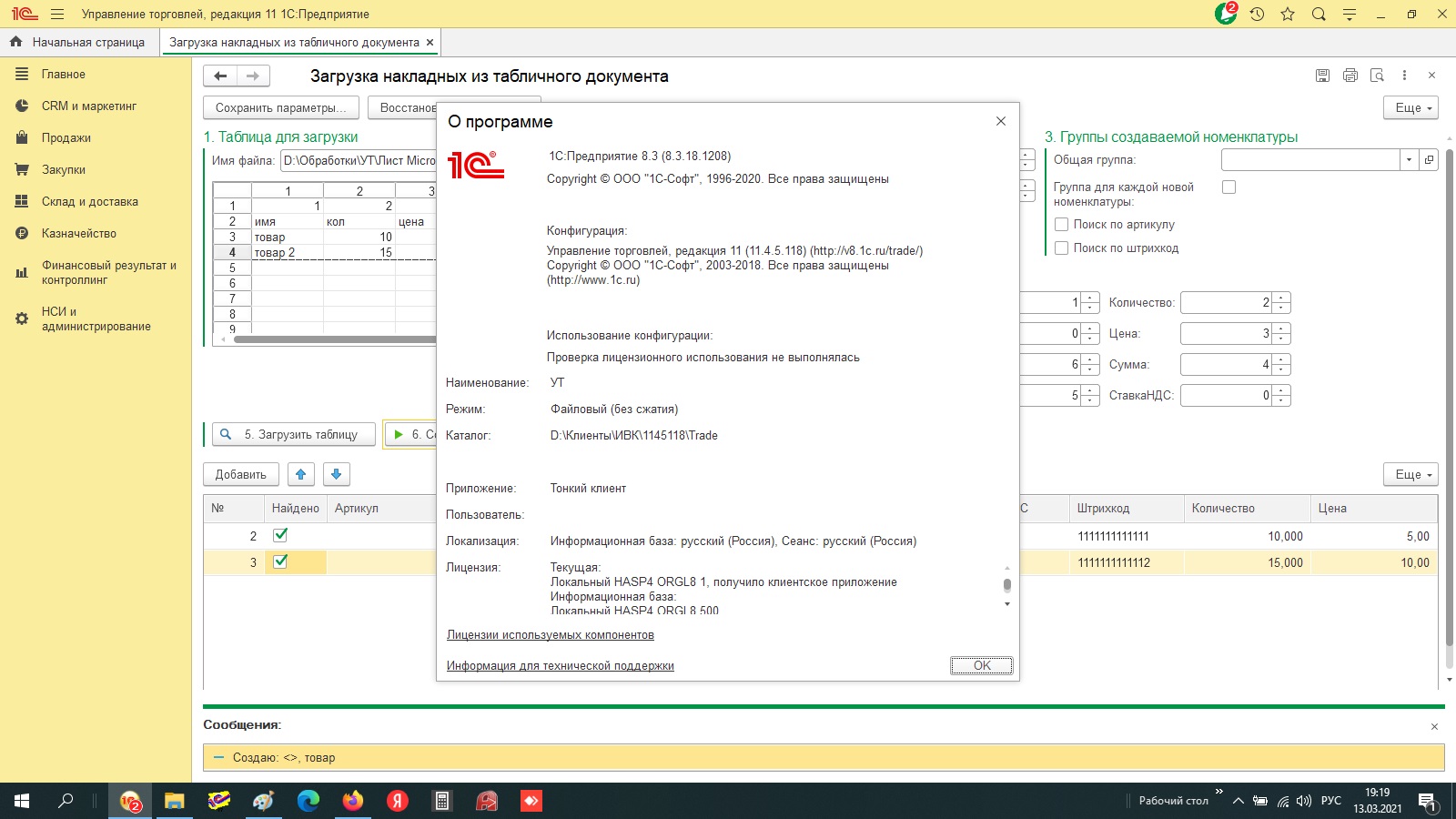Open the Еще dropdown above the table
This screenshot has height=819, width=1456.
tap(1410, 474)
